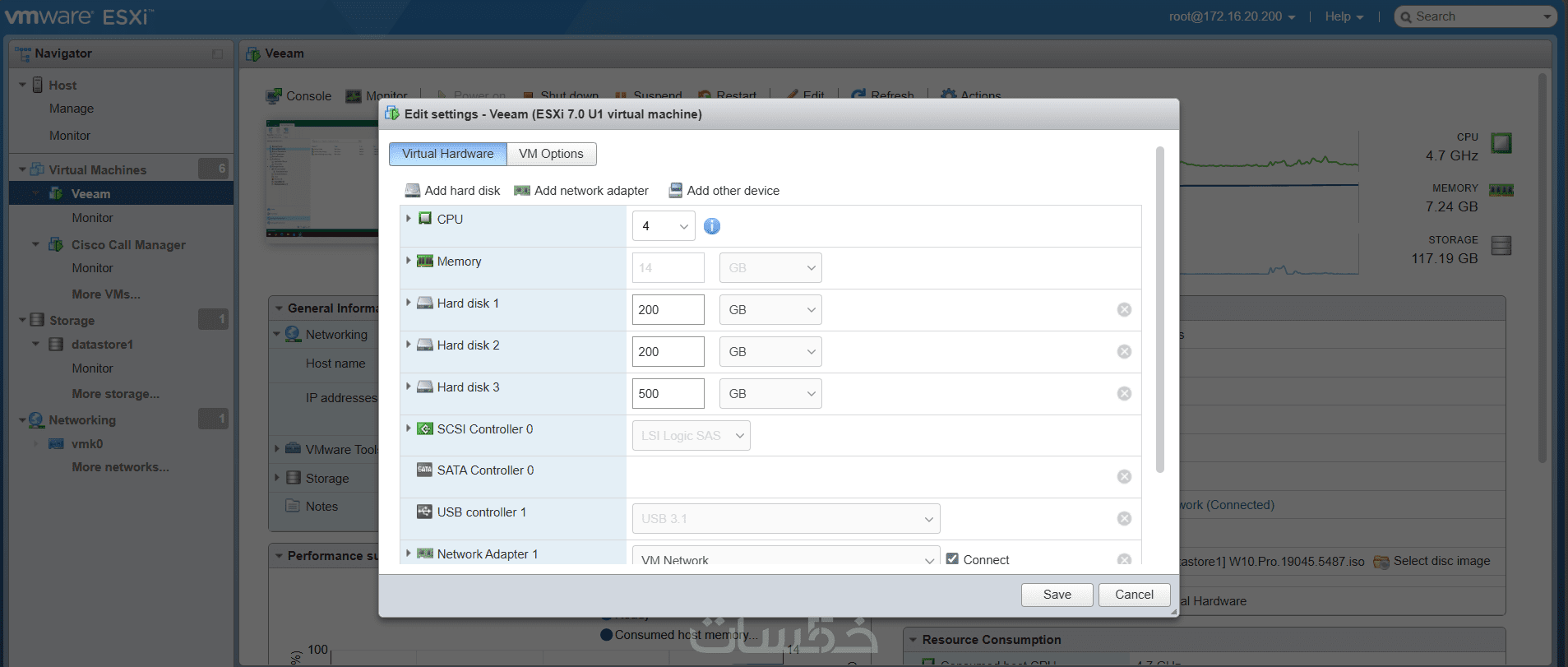This screenshot has height=667, width=1568.
Task: Expand Hard disk 1 details
Action: 409,303
